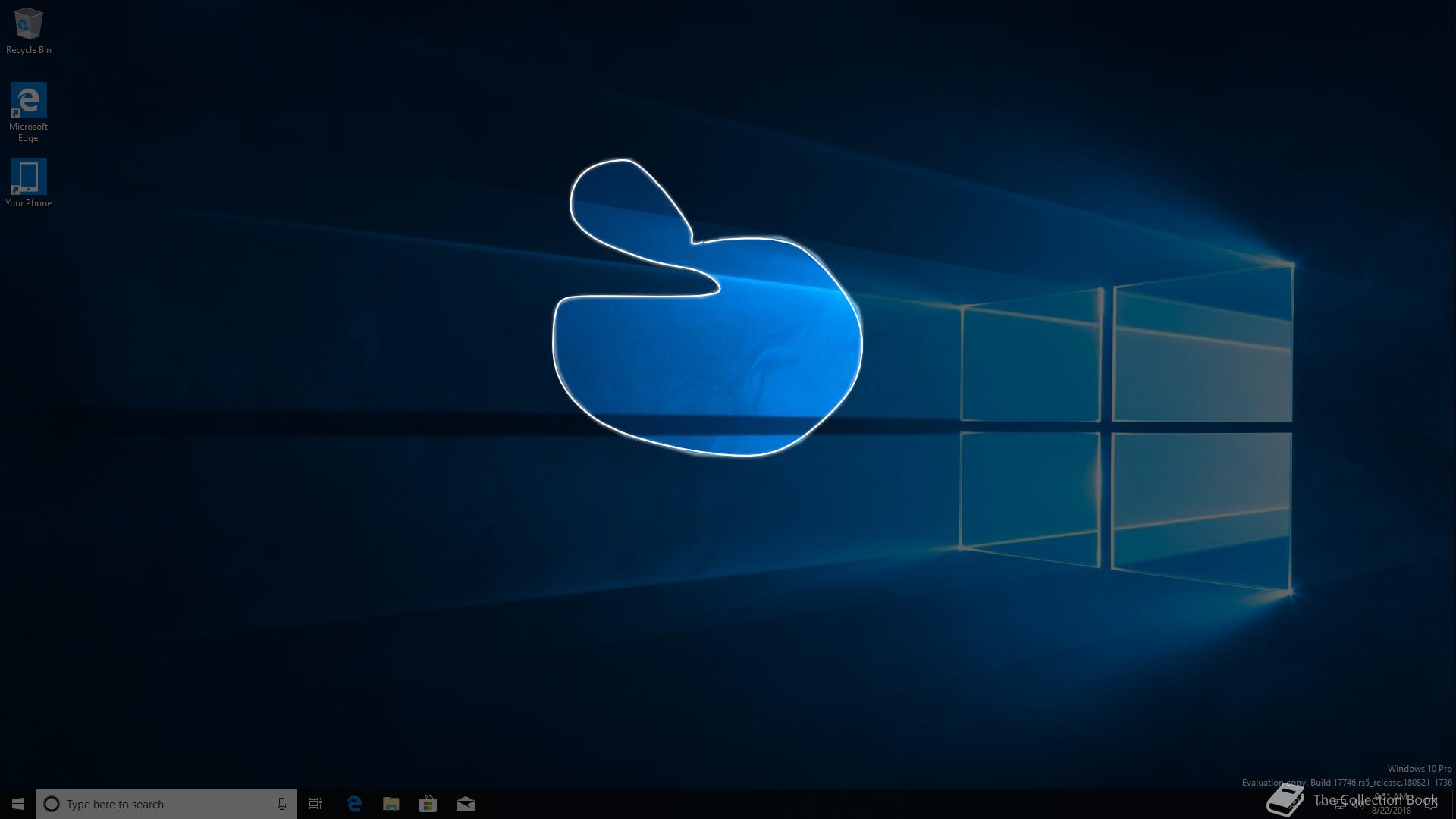Click the network tray icon
Image resolution: width=1456 pixels, height=819 pixels.
[x=1339, y=804]
